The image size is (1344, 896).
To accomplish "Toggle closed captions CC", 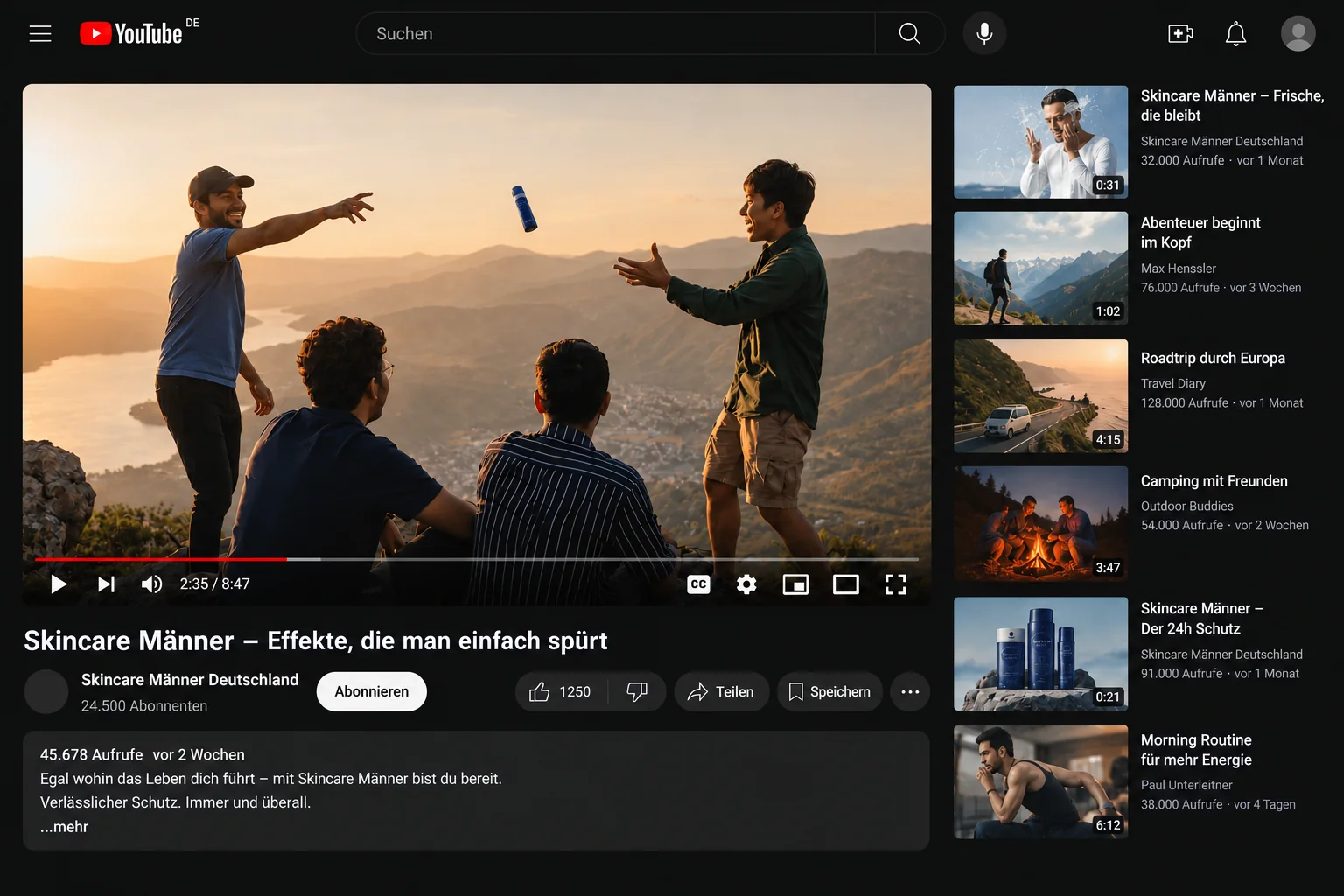I will coord(698,584).
